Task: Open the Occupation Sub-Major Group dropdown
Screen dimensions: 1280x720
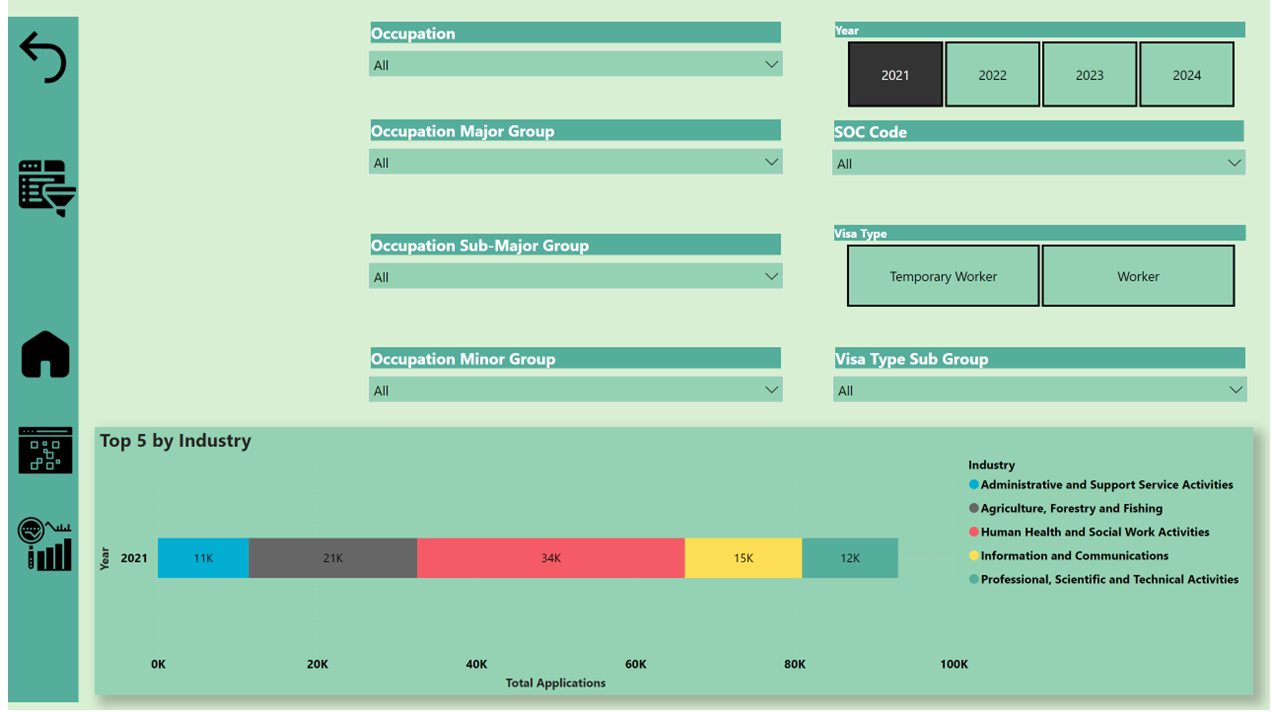Action: 772,275
